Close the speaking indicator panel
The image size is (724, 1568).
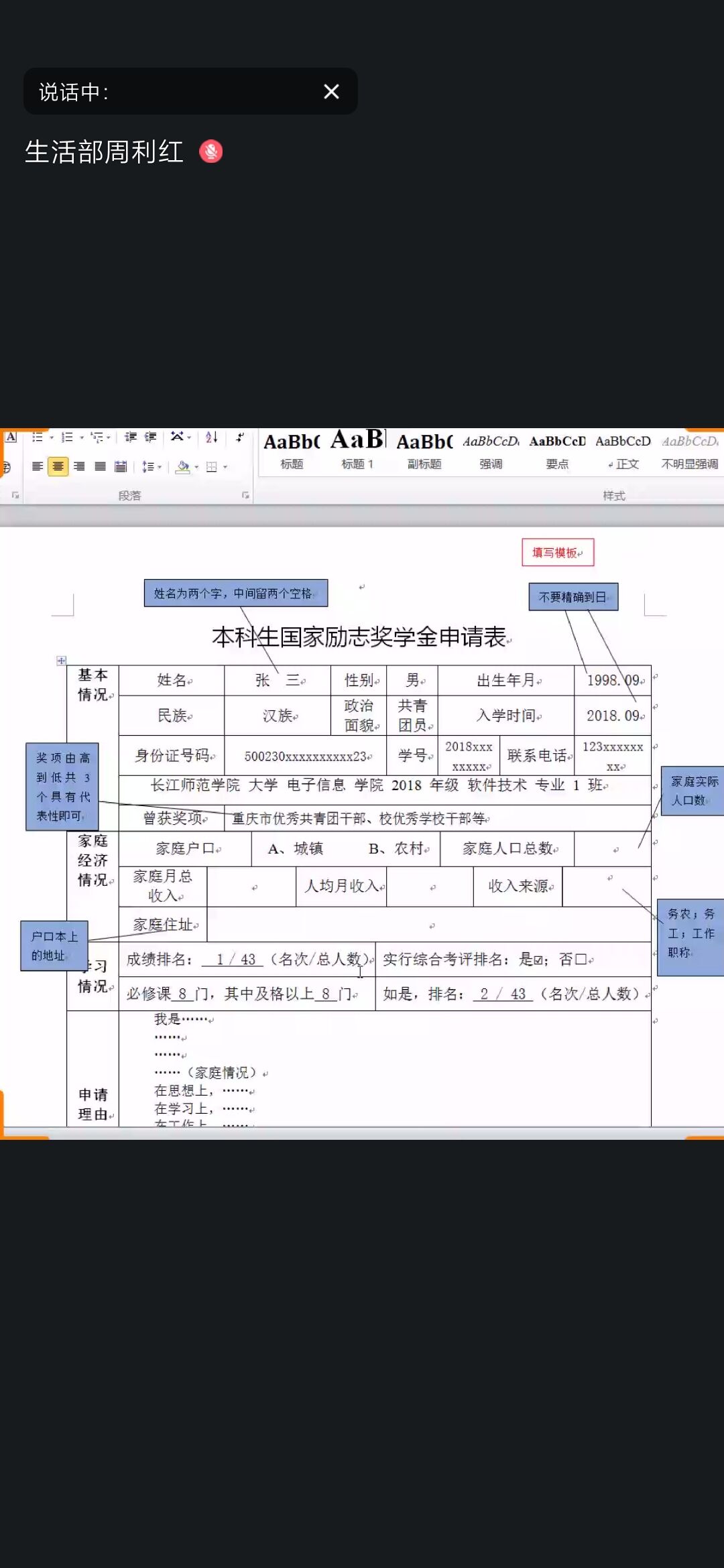click(x=331, y=92)
